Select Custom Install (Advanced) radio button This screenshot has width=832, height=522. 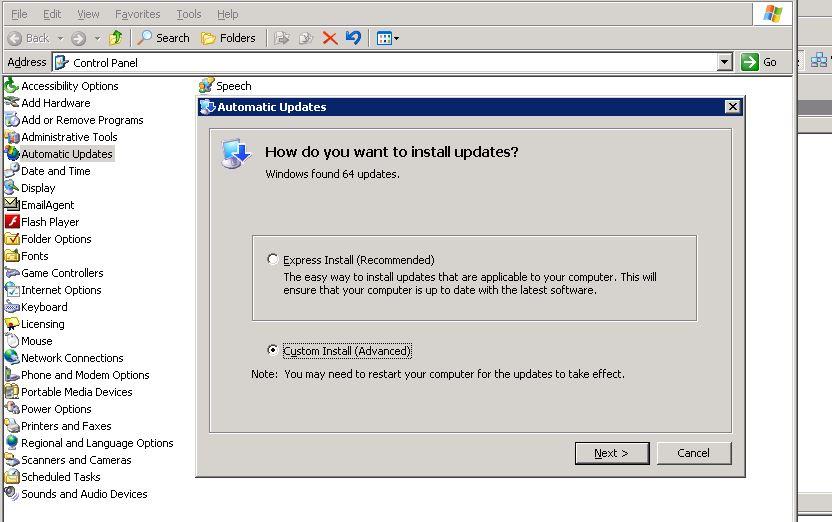272,350
